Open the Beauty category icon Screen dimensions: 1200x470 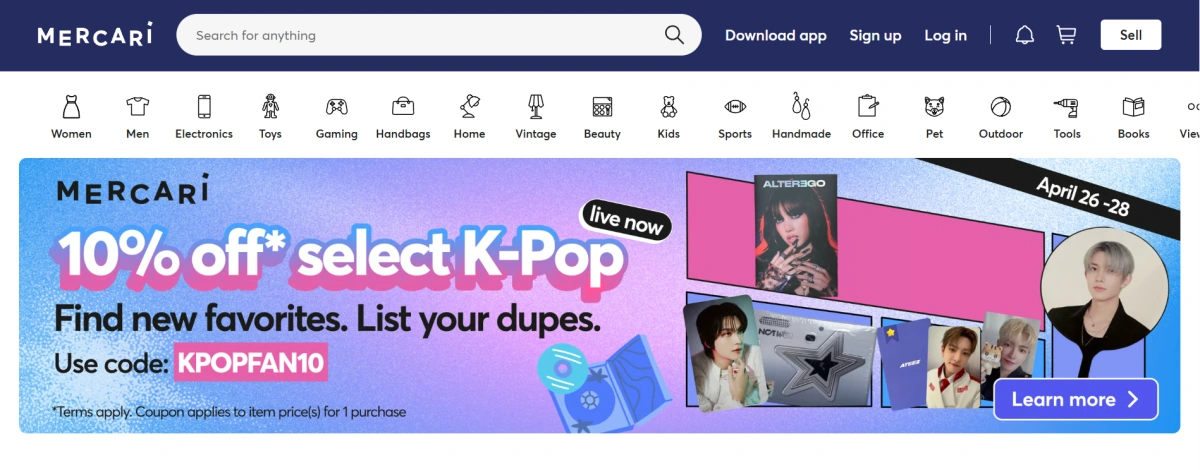pos(602,107)
